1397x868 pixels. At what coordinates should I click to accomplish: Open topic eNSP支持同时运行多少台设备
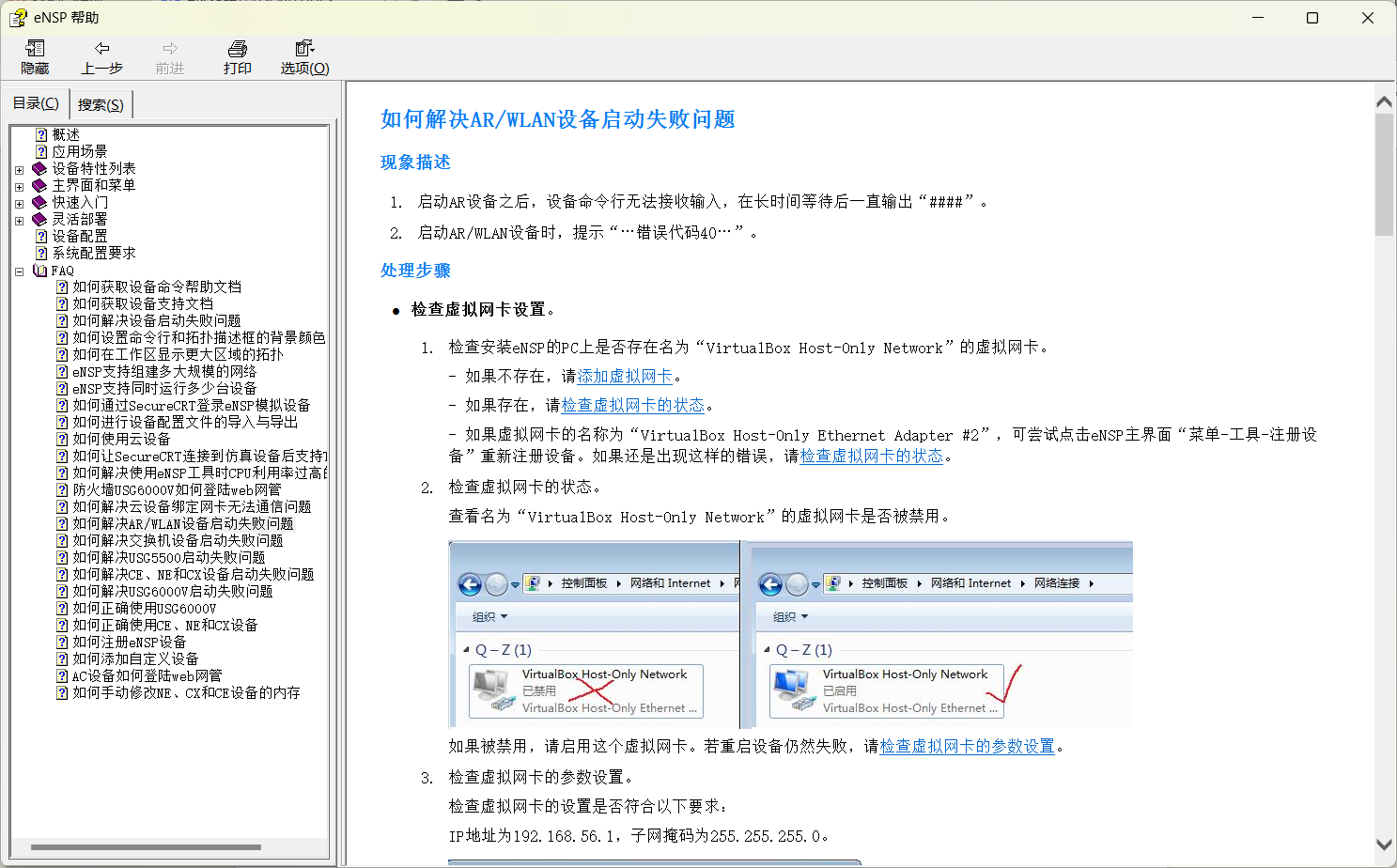(x=164, y=388)
